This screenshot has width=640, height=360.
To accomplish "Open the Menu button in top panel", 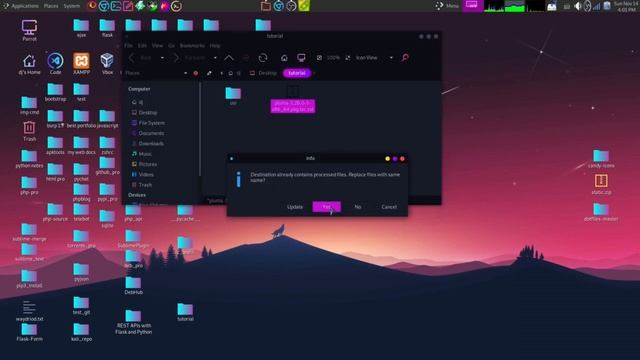I will (448, 6).
